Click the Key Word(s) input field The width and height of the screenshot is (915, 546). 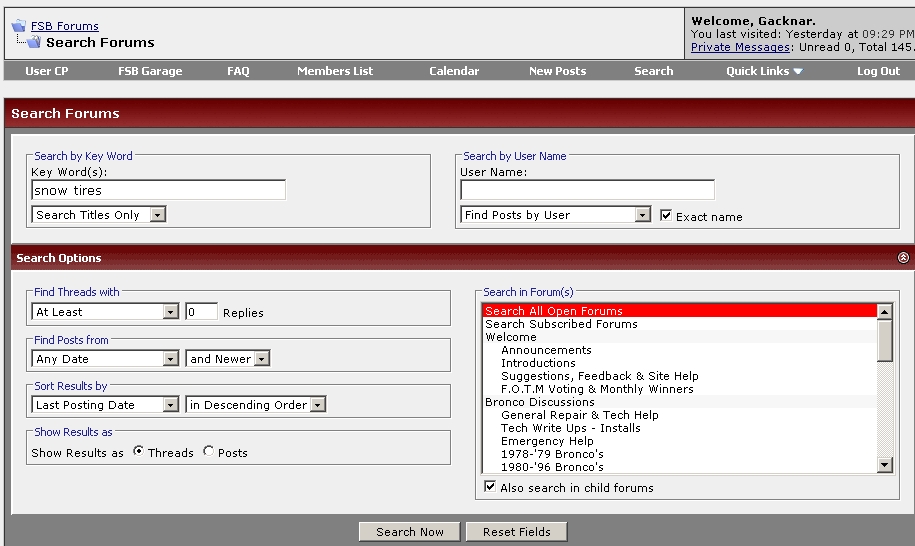[159, 190]
